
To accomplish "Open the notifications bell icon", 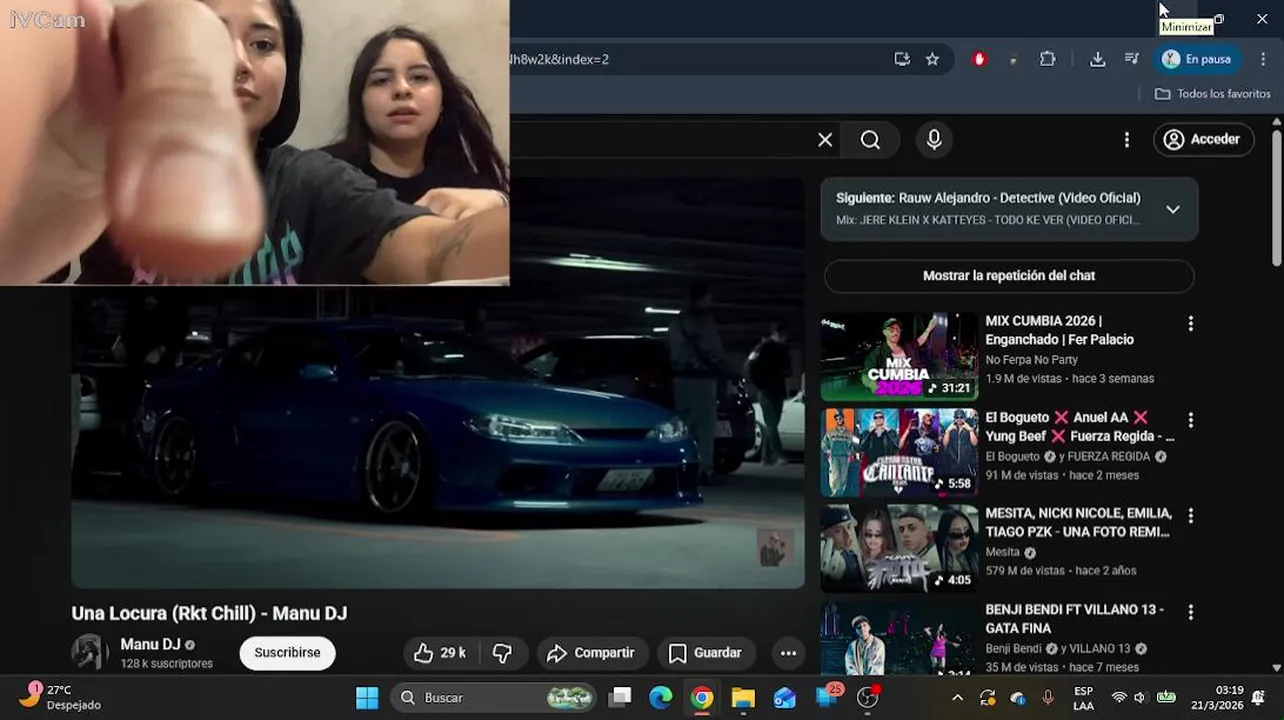I will [1258, 698].
